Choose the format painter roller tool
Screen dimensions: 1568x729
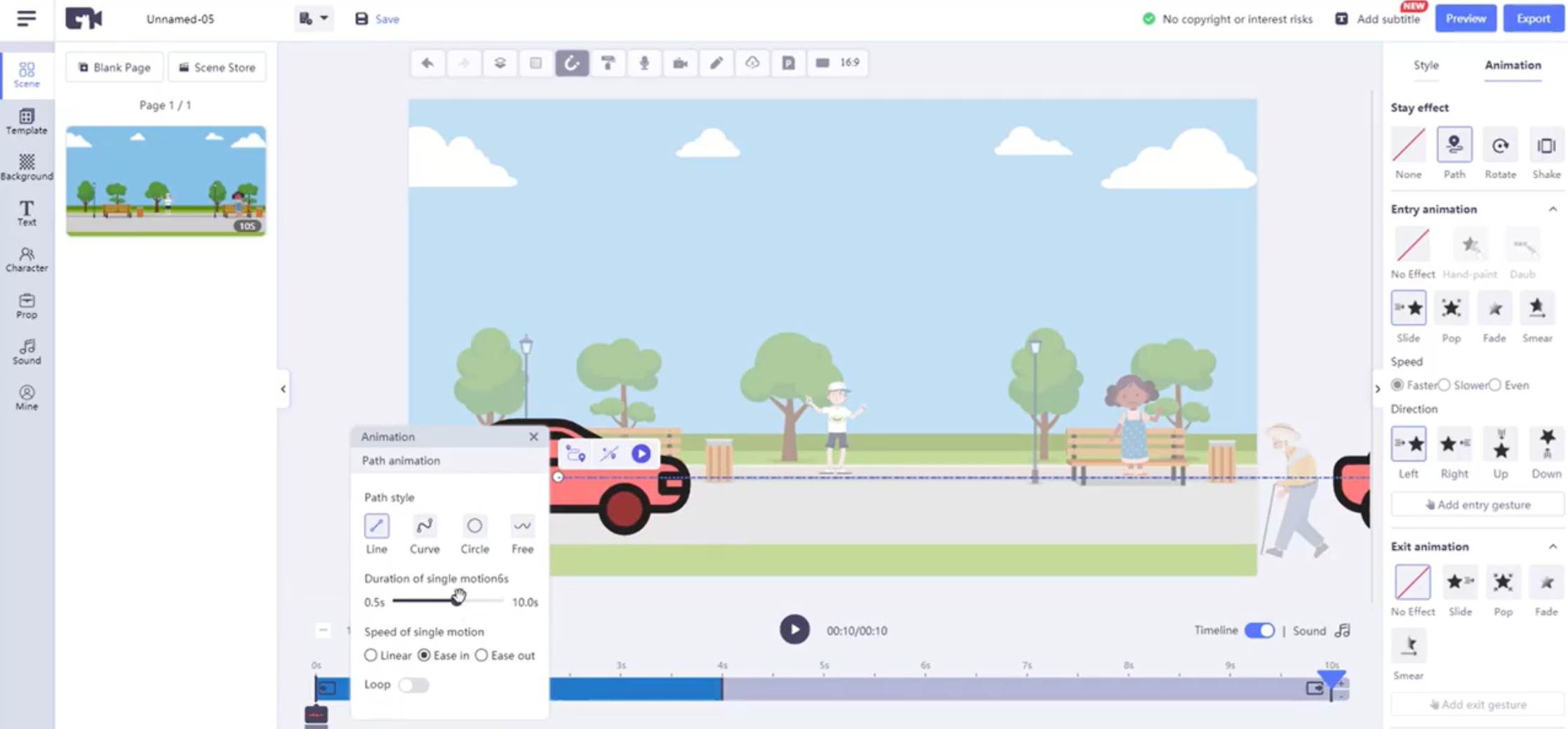coord(609,63)
